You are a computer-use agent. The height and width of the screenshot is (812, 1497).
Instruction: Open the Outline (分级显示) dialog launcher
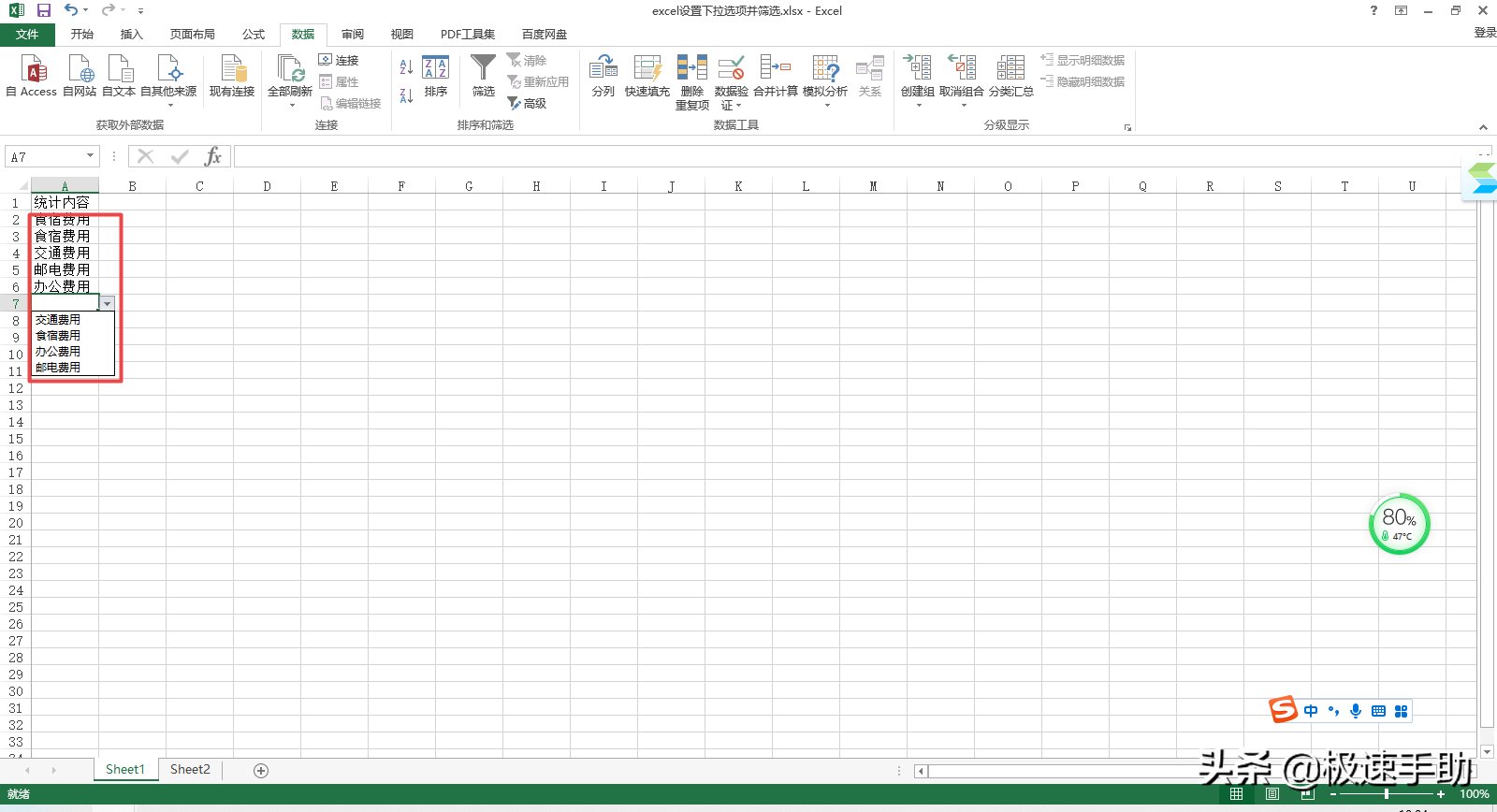tap(1128, 127)
